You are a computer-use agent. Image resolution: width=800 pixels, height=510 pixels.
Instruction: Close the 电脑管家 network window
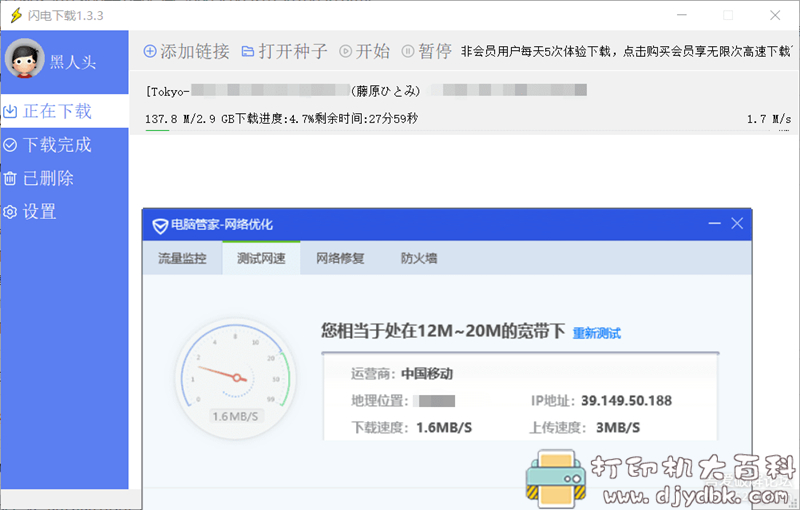pos(737,223)
